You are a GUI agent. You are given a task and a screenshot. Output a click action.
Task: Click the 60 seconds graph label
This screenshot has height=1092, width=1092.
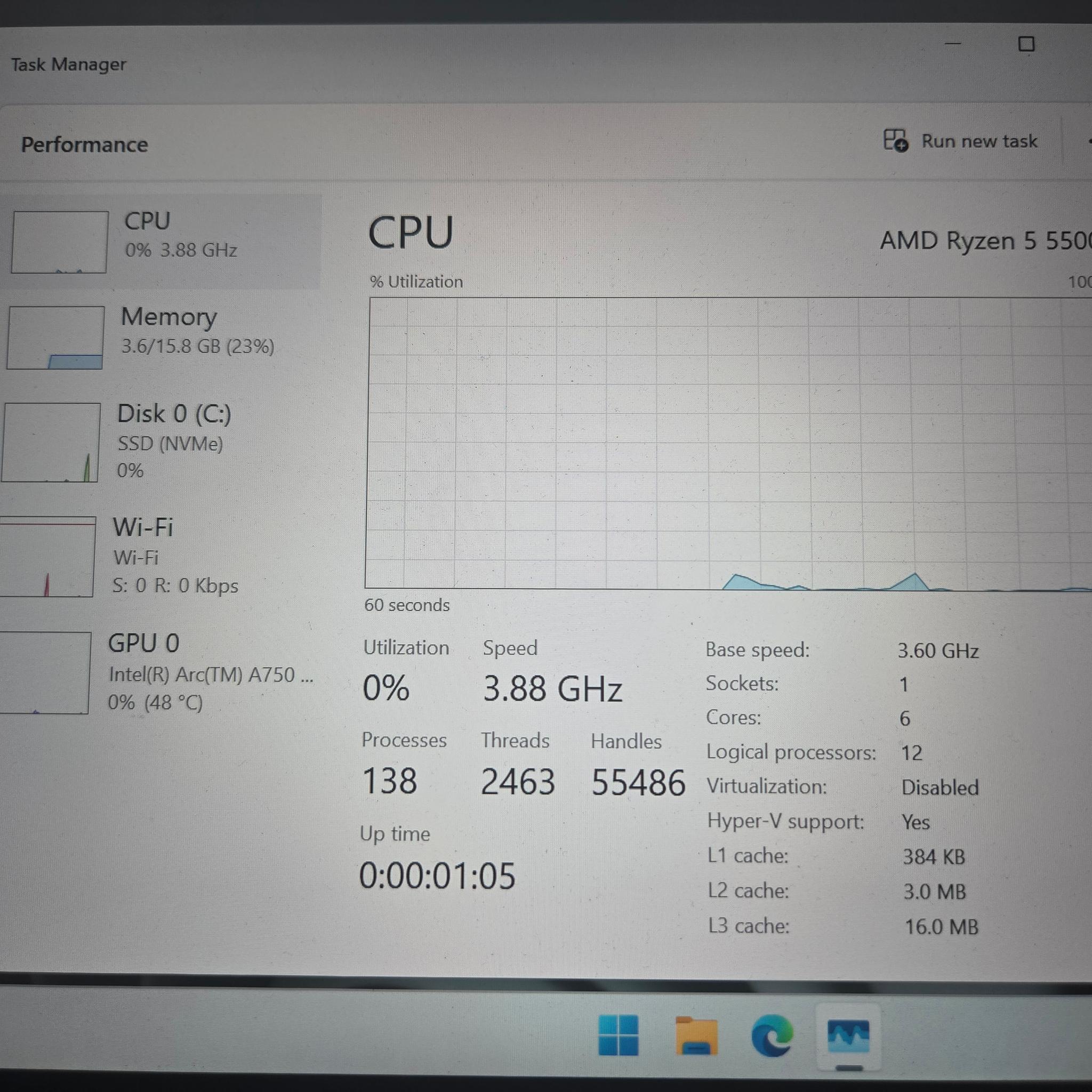point(407,605)
